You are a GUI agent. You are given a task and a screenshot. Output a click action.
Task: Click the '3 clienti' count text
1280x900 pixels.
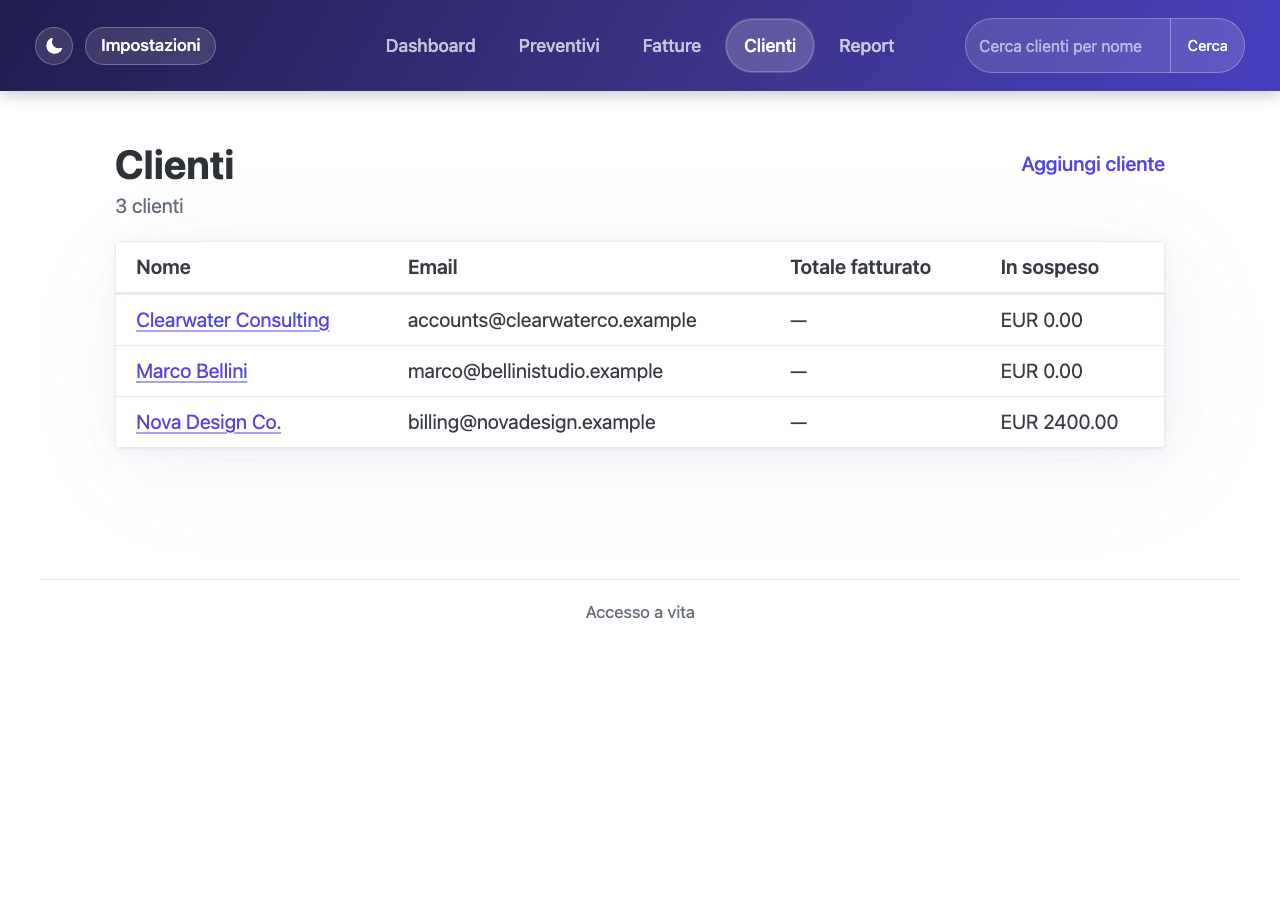click(x=149, y=206)
